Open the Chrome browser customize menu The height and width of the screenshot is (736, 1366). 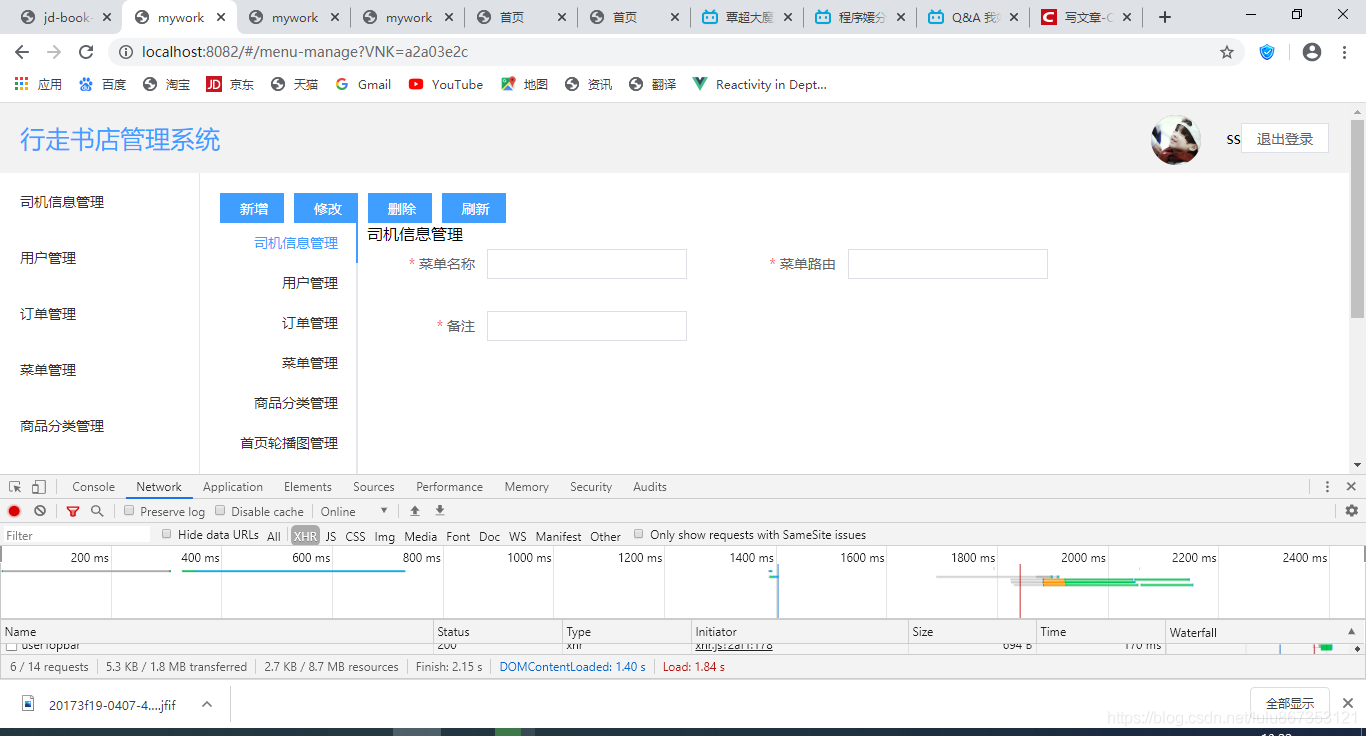1344,51
